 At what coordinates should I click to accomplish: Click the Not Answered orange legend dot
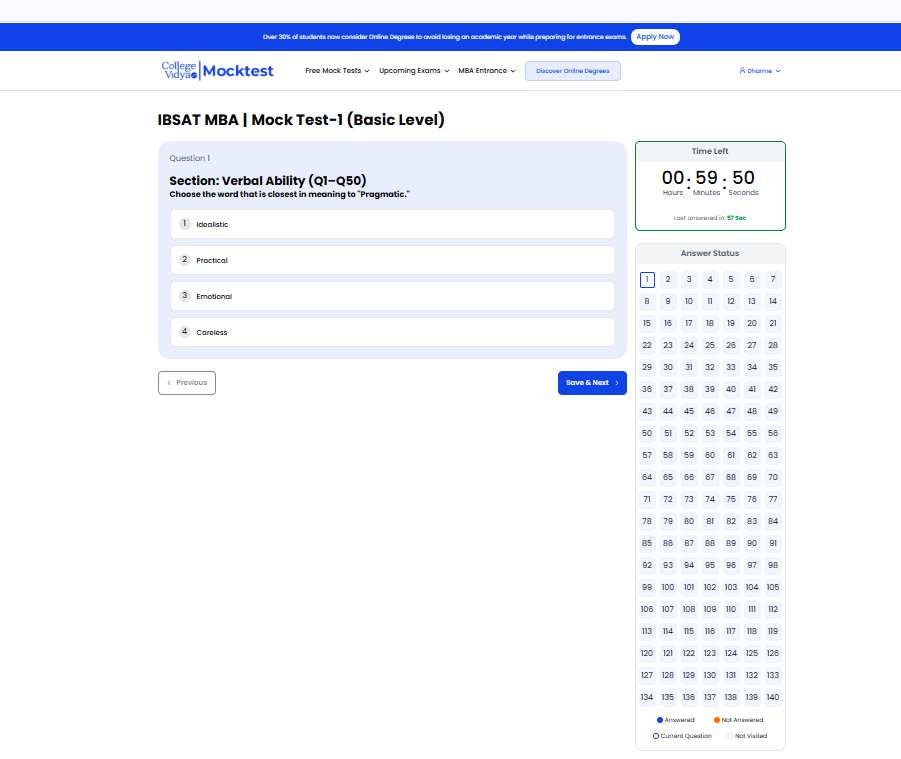[x=717, y=720]
